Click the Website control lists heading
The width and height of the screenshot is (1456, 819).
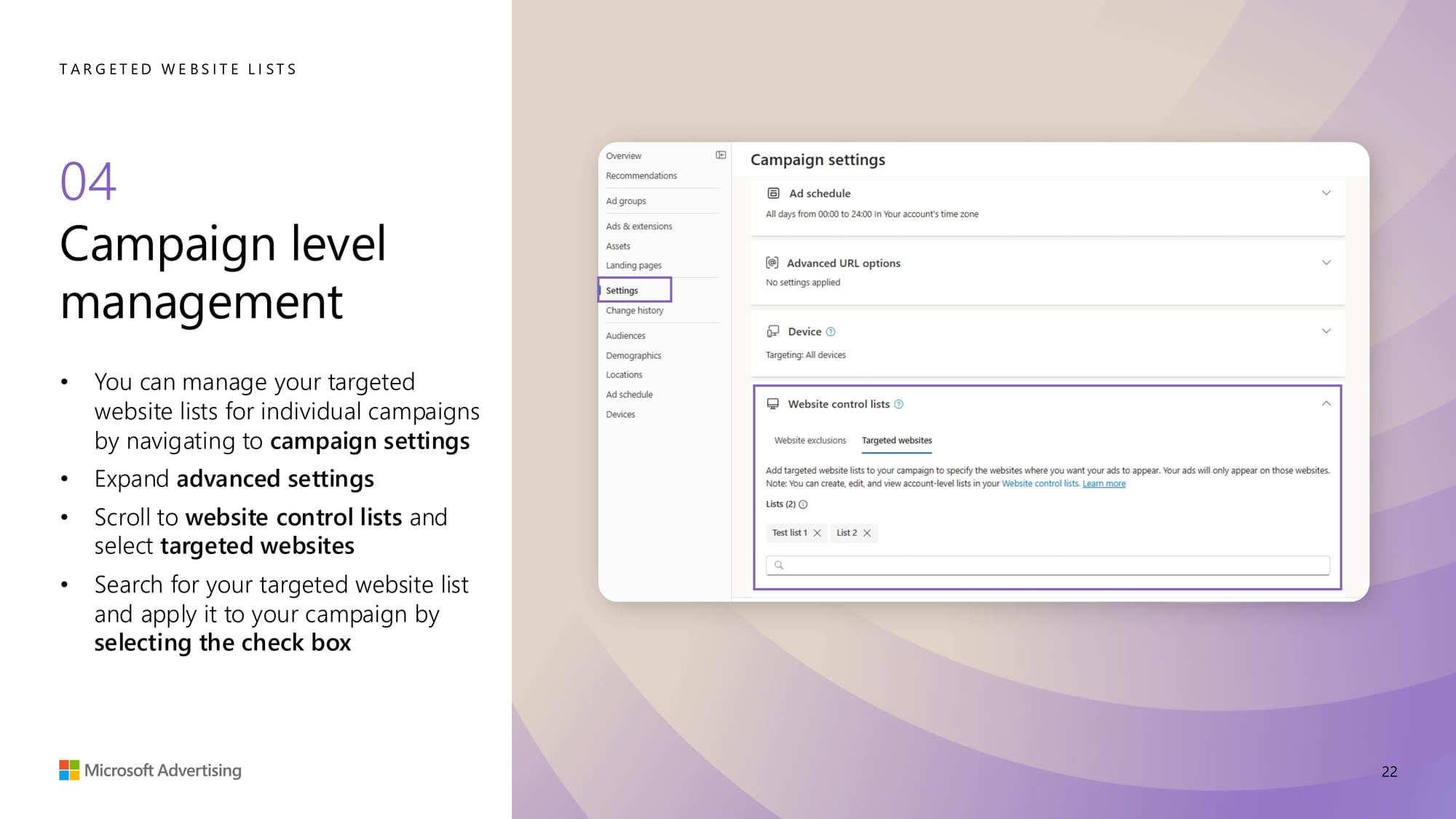coord(839,404)
